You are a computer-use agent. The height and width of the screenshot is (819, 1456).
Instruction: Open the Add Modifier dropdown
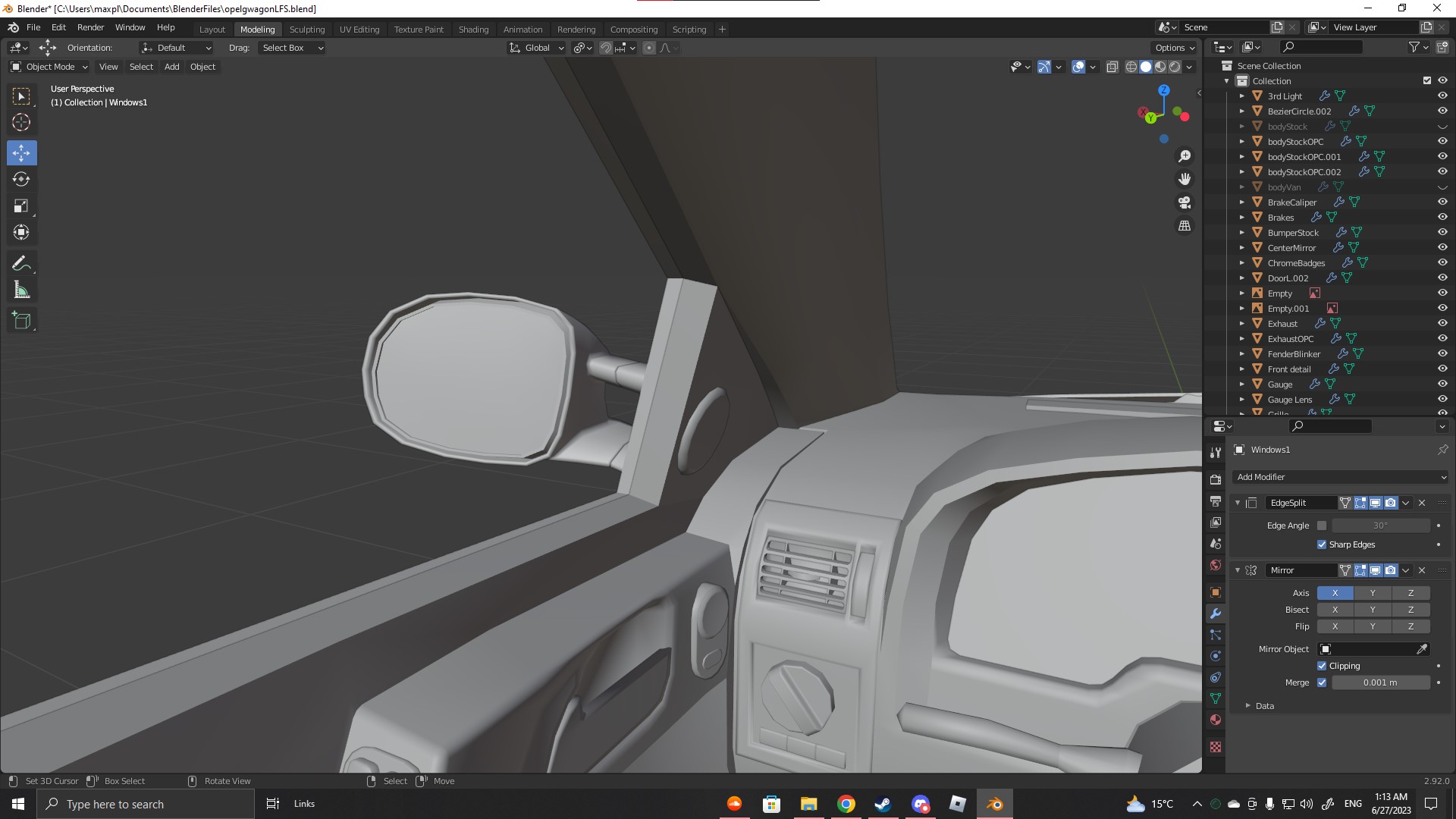(1341, 477)
